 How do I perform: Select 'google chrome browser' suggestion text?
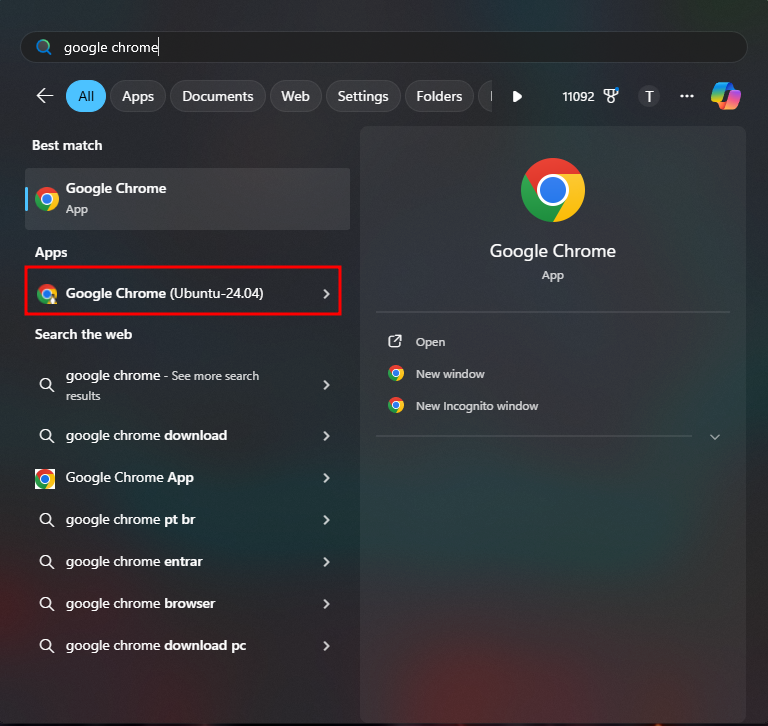tap(140, 604)
